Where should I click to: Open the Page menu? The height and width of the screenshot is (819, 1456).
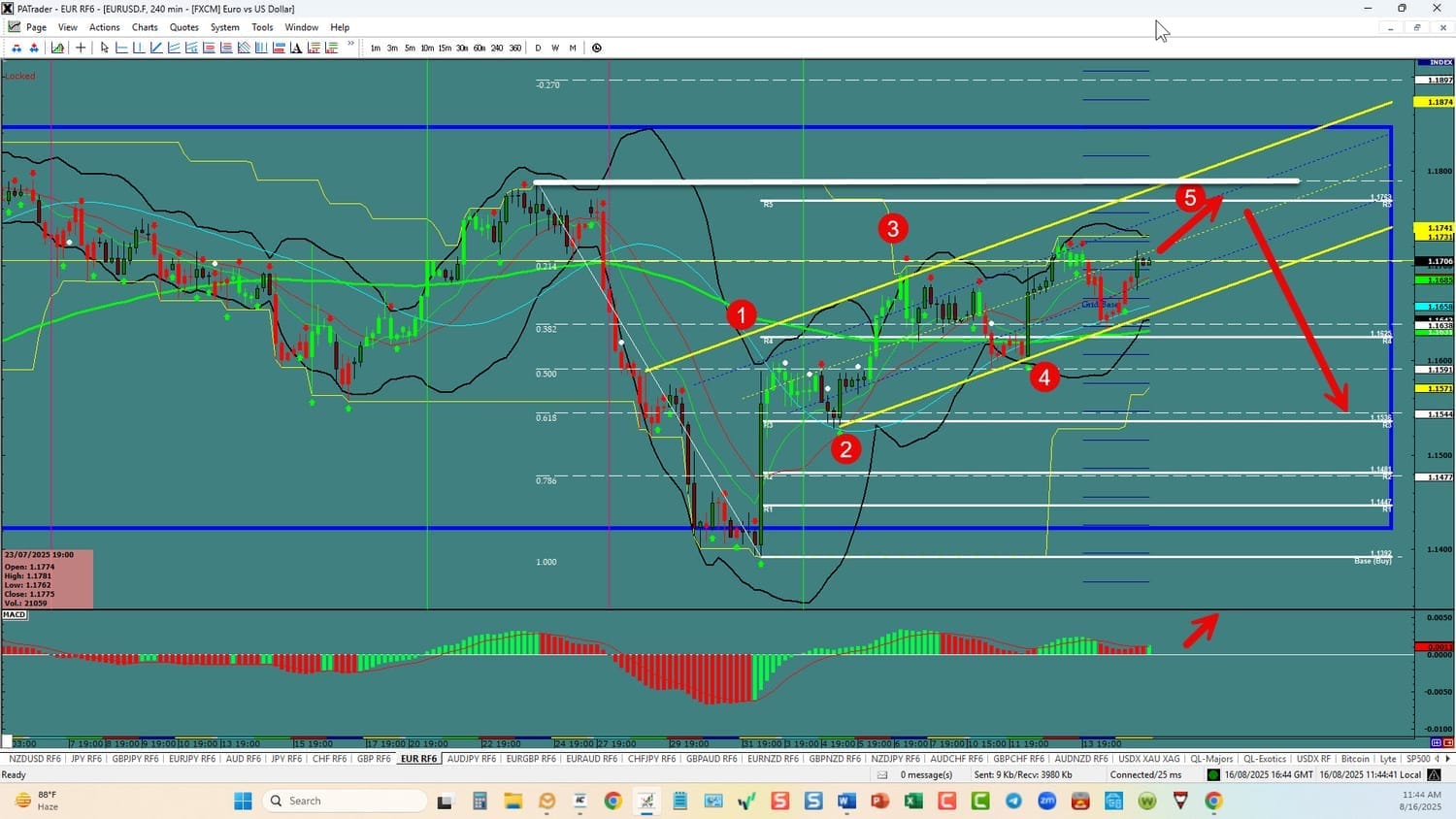coord(37,27)
